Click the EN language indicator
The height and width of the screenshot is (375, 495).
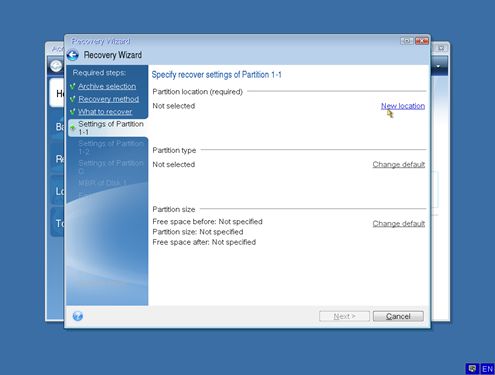tap(487, 369)
